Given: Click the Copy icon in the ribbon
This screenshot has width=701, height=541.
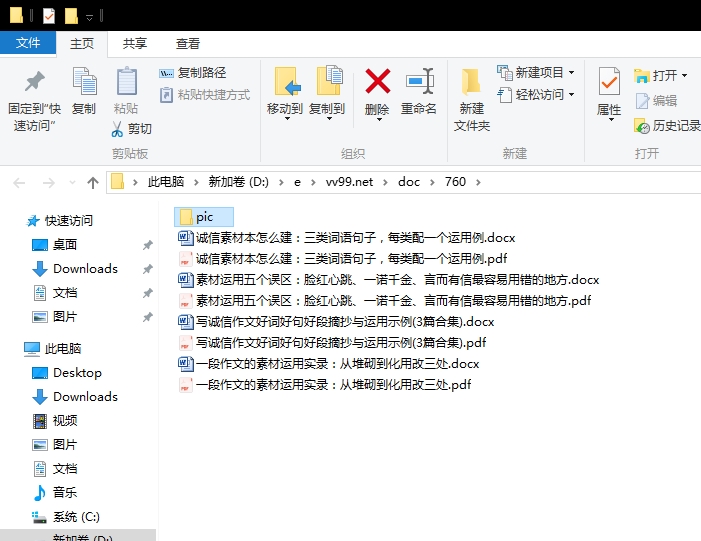Looking at the screenshot, I should (84, 81).
